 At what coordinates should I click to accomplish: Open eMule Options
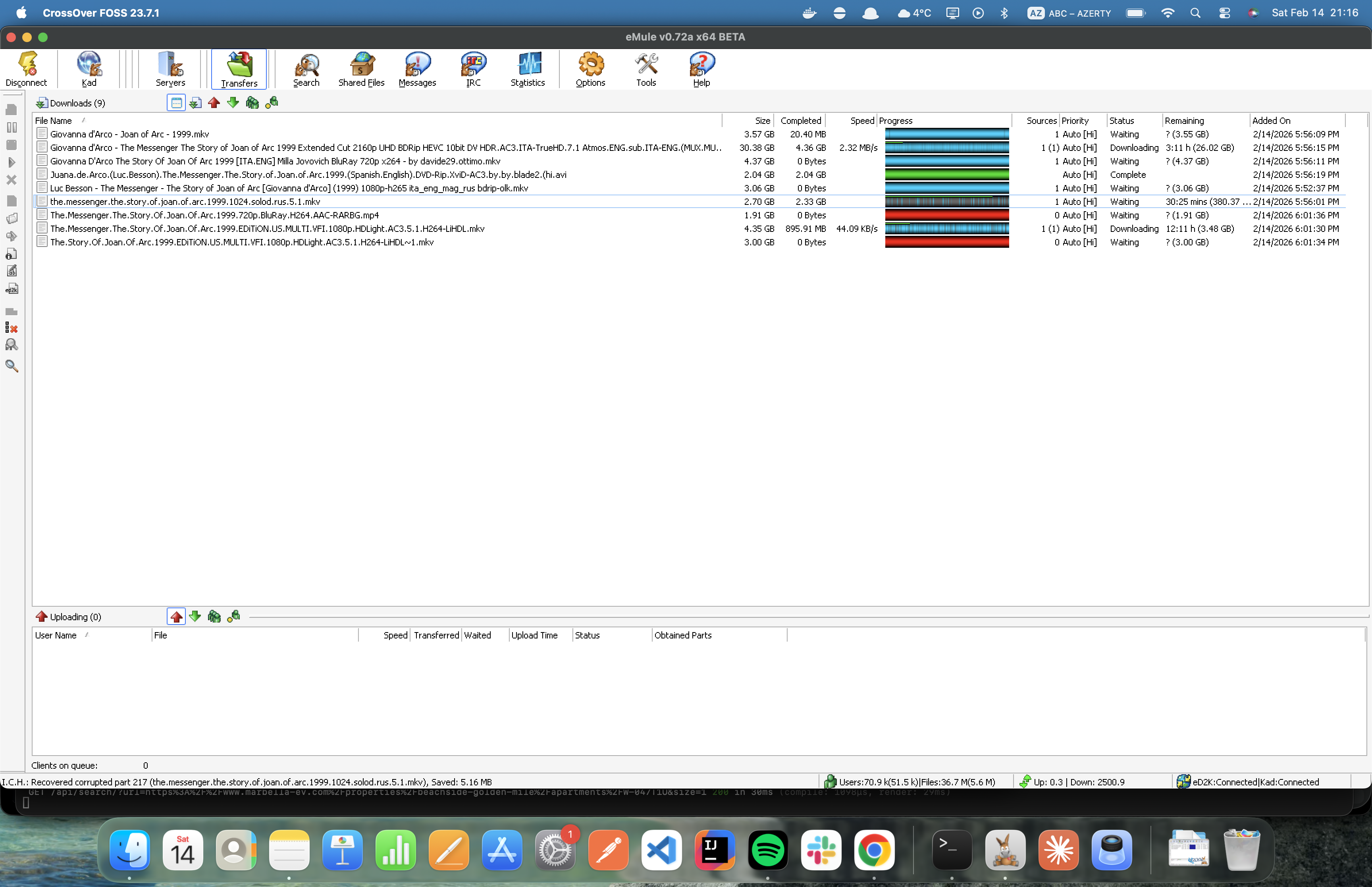(x=590, y=69)
